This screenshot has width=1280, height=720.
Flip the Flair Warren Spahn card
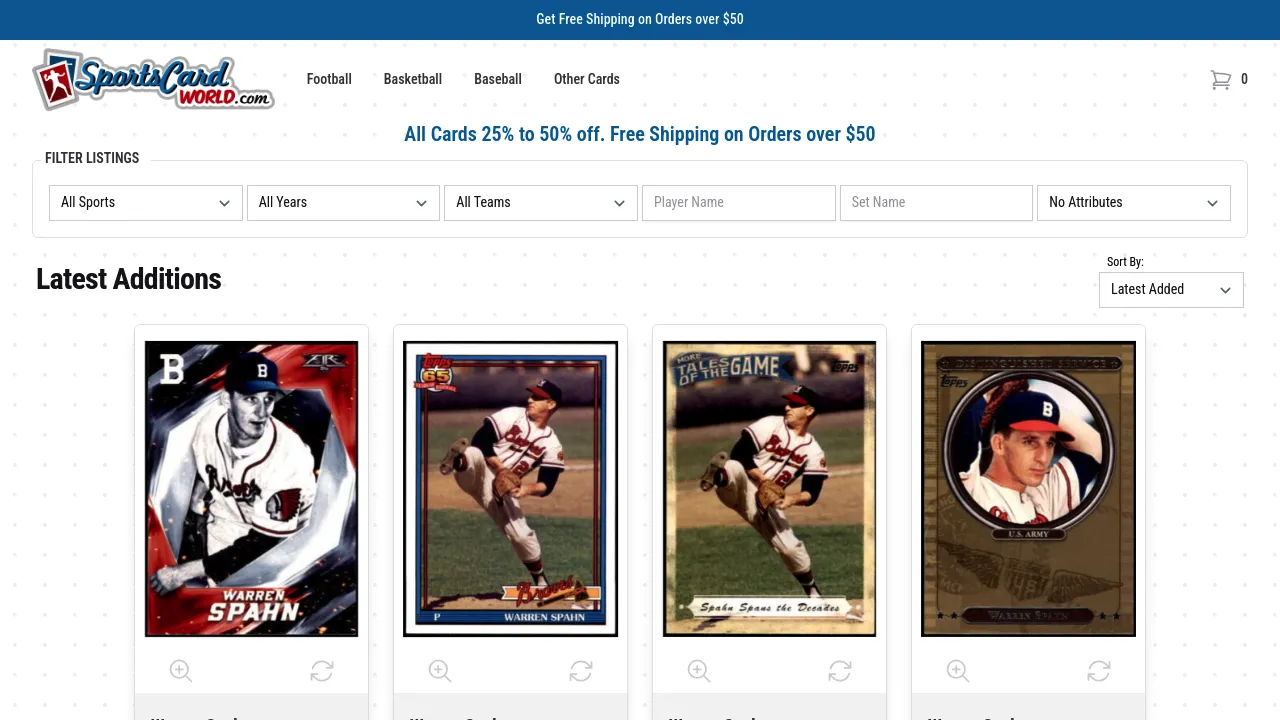pos(322,671)
